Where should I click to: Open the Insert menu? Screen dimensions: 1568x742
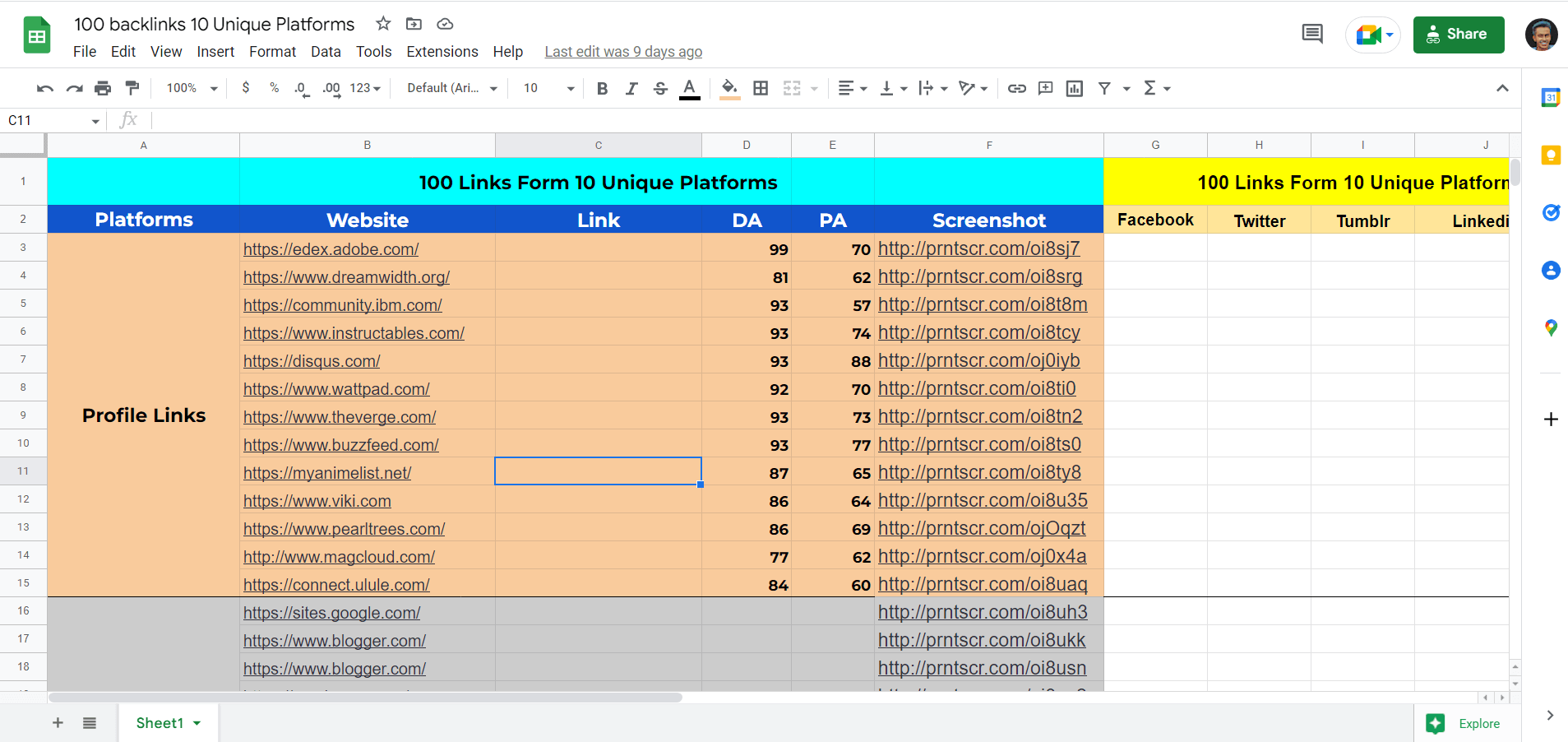click(215, 52)
